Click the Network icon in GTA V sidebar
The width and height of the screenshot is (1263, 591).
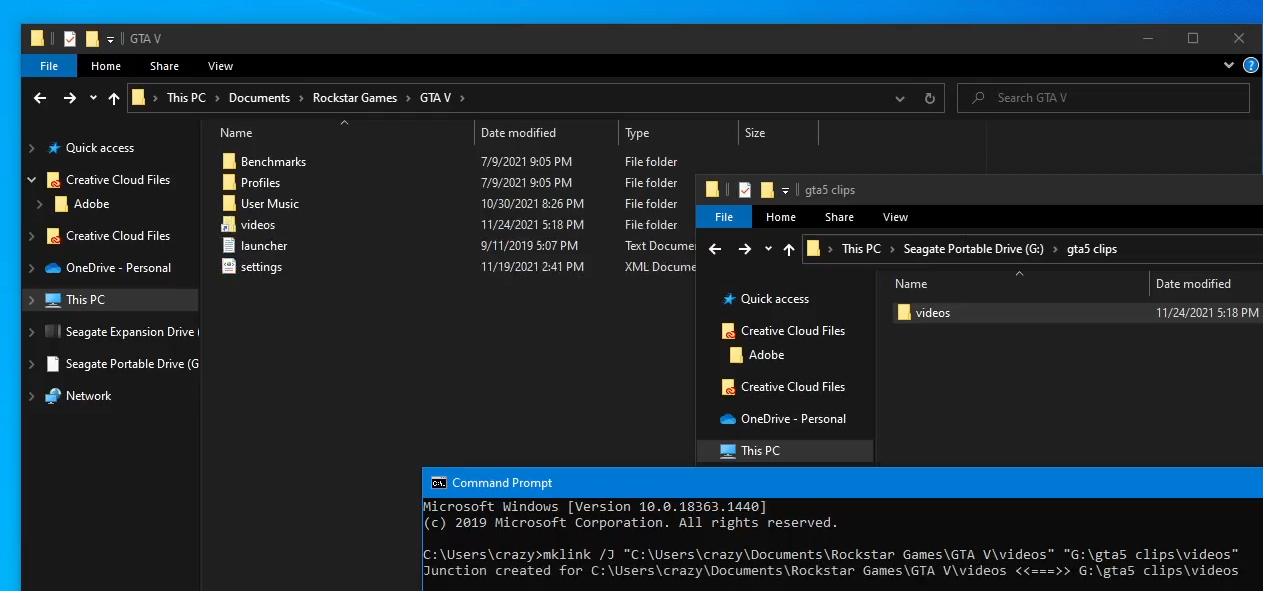[54, 396]
